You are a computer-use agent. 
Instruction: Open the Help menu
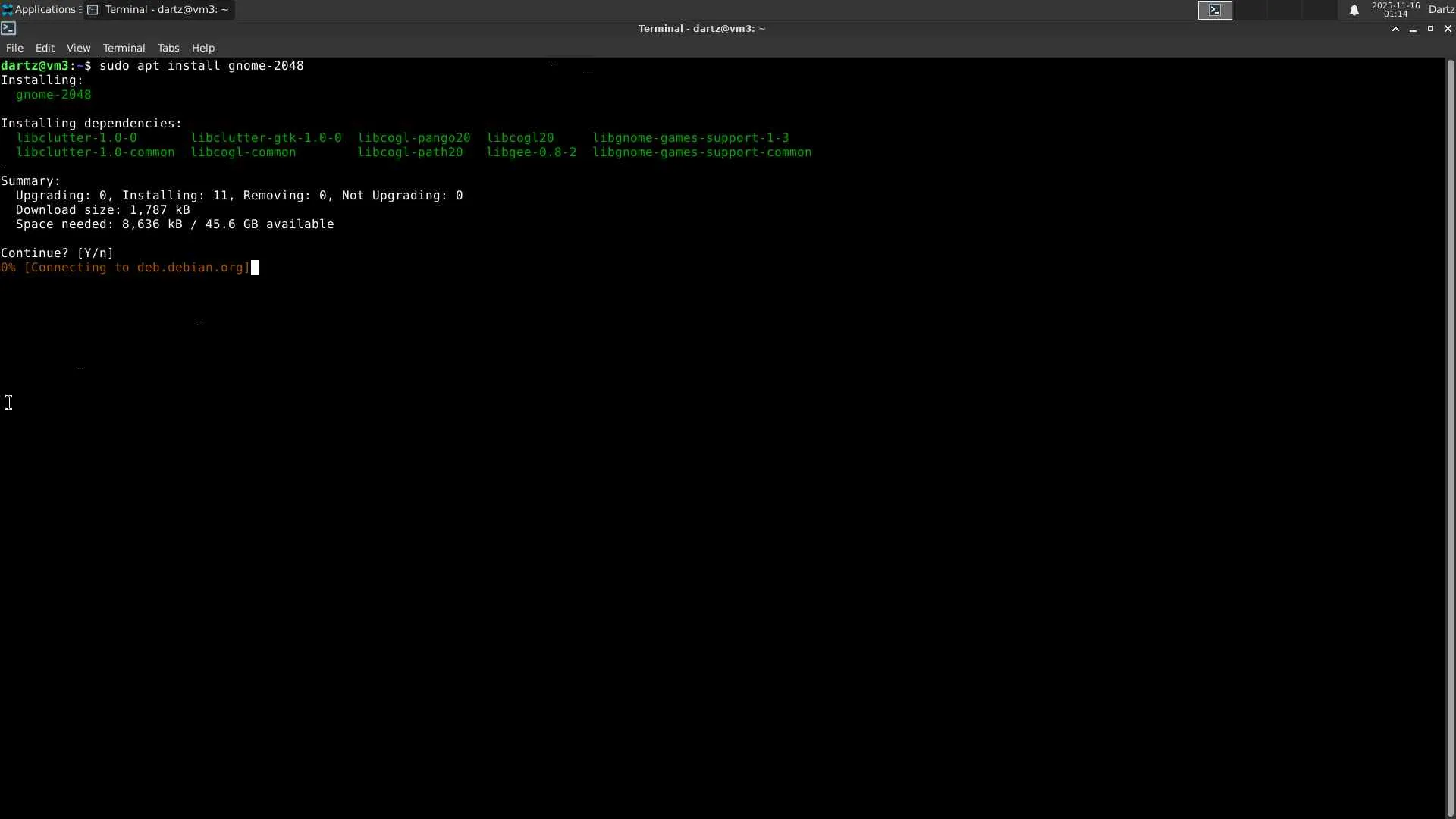click(x=202, y=48)
